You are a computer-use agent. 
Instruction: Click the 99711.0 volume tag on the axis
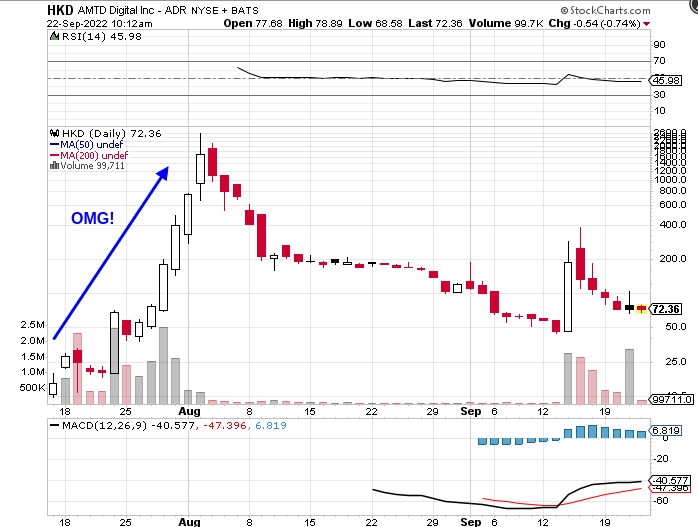point(673,399)
